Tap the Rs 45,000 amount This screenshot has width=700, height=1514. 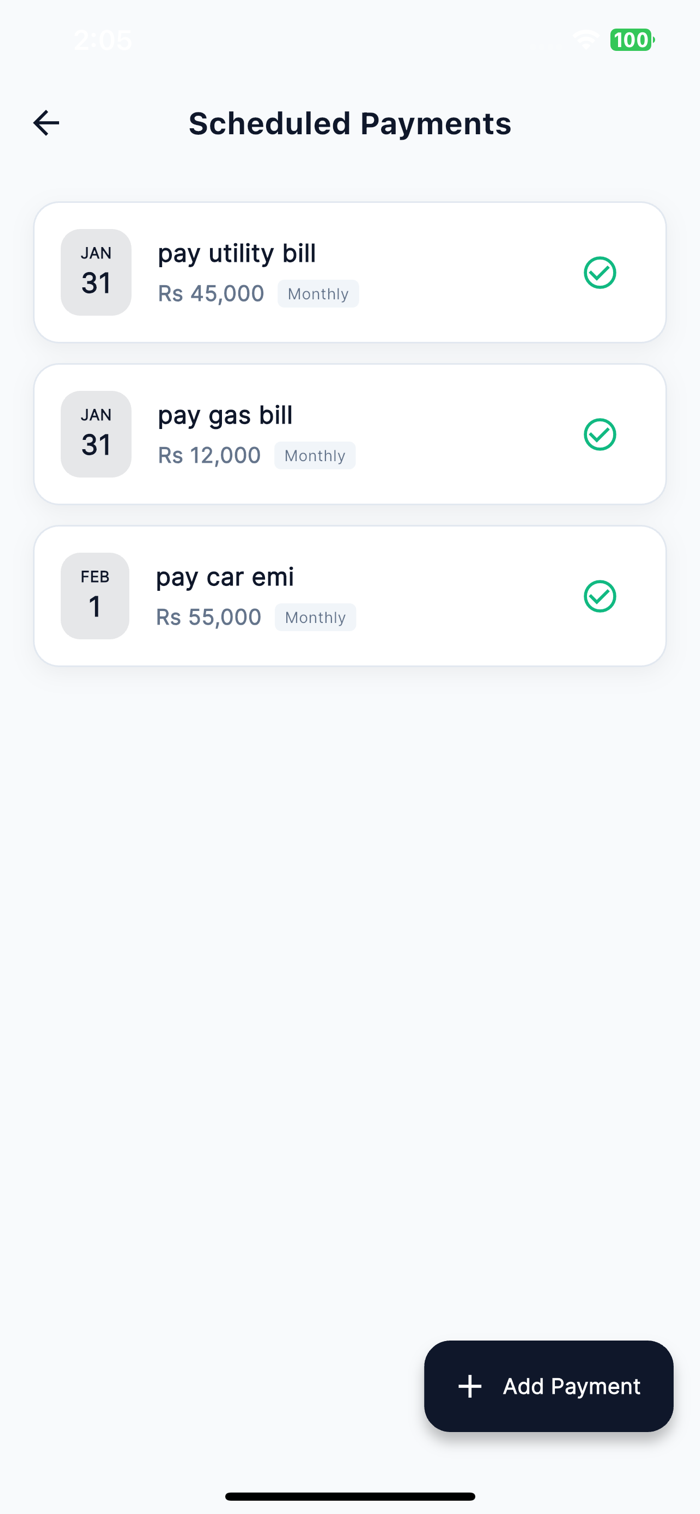[211, 294]
